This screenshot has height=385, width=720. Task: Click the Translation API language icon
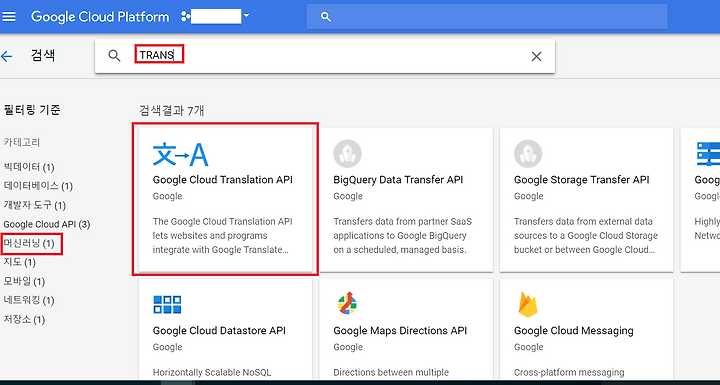[x=180, y=154]
